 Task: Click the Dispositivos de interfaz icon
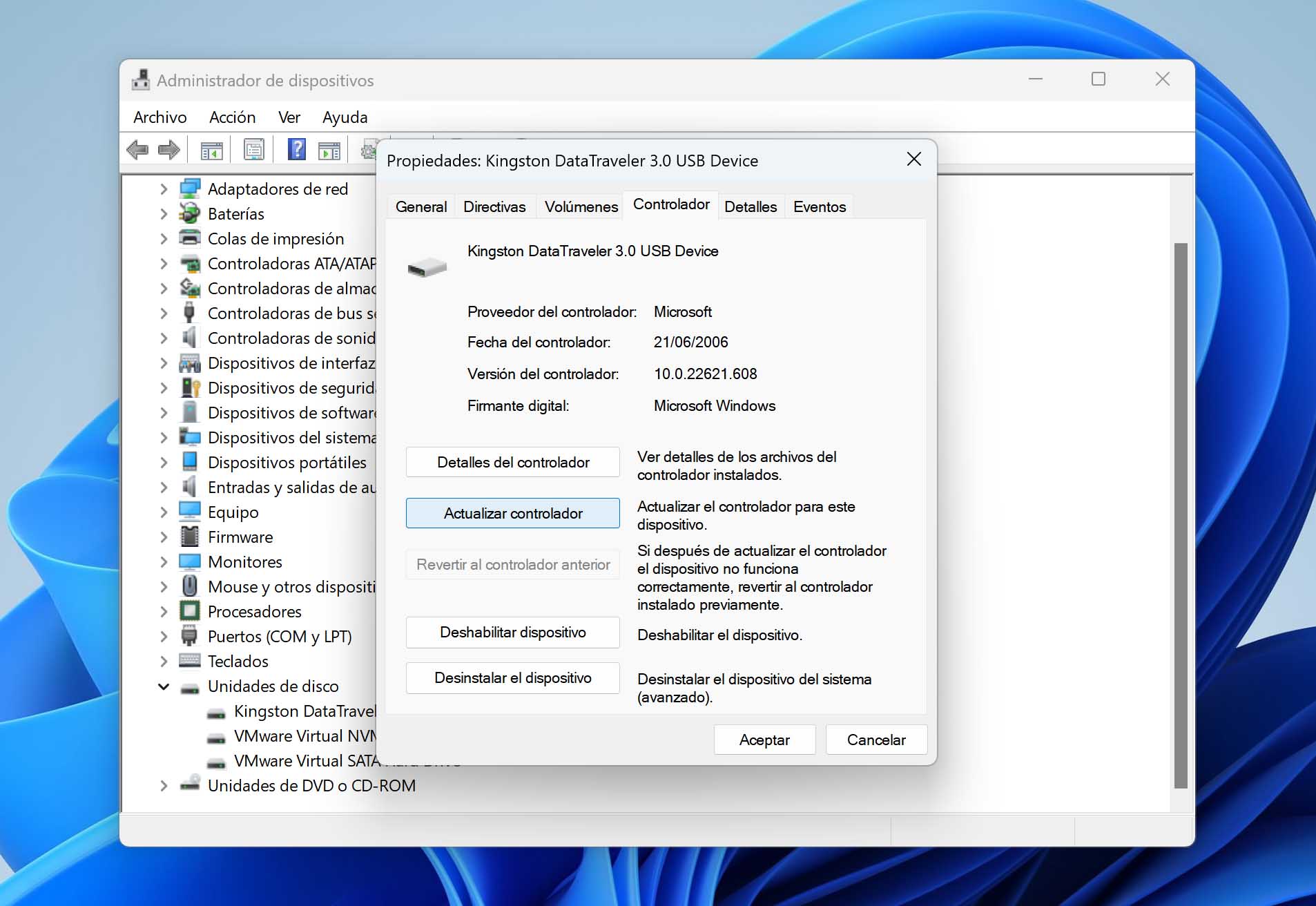(x=190, y=363)
